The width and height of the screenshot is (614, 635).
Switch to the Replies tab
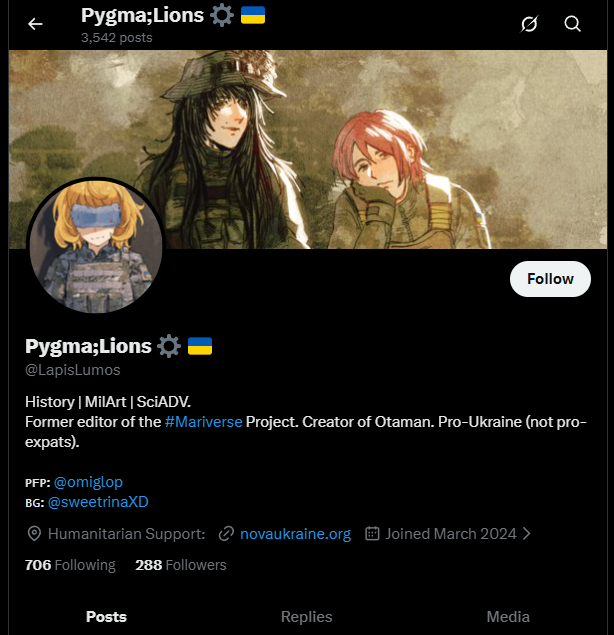pyautogui.click(x=307, y=616)
